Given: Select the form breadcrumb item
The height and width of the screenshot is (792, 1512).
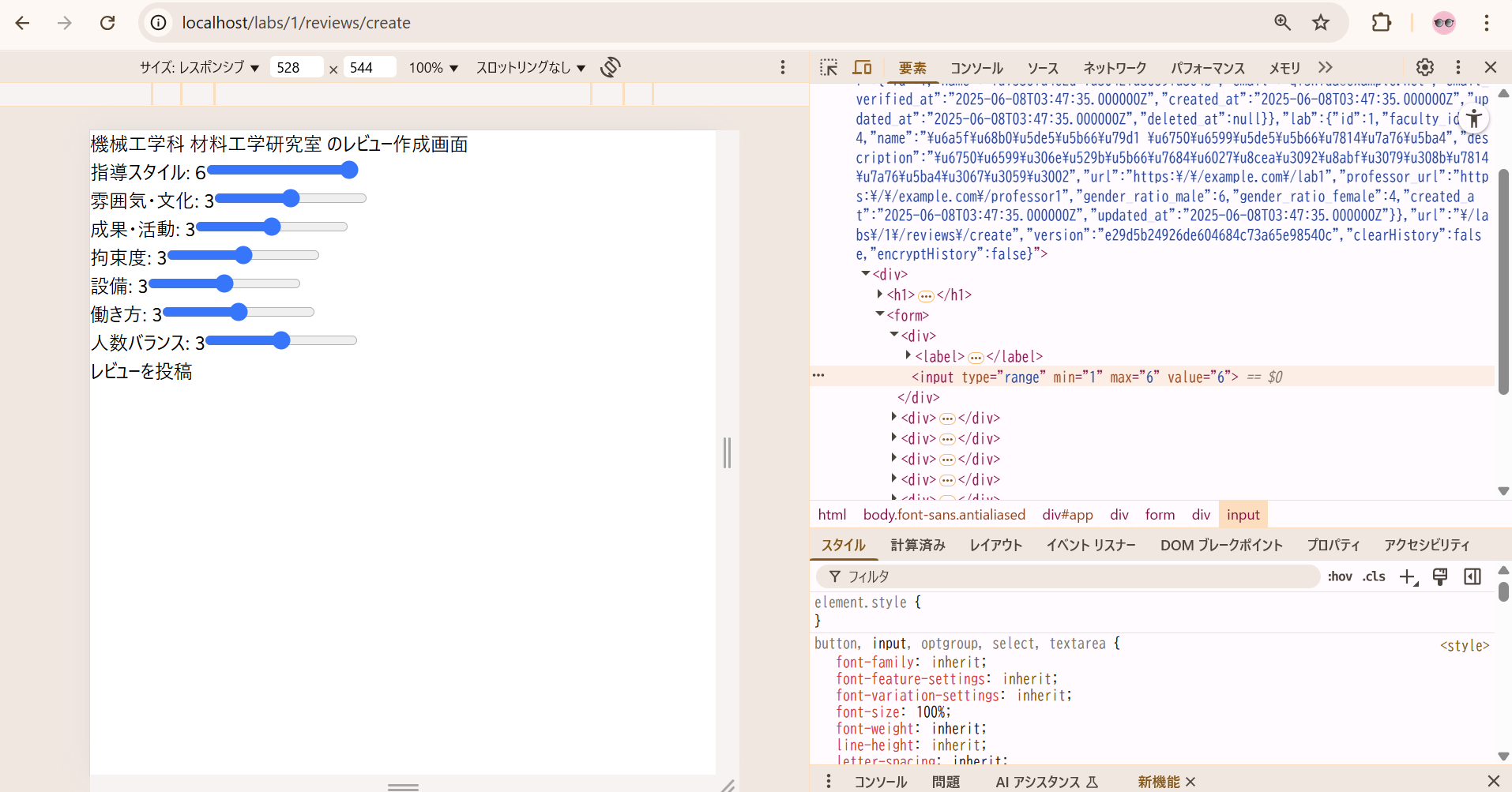Looking at the screenshot, I should tap(1160, 515).
